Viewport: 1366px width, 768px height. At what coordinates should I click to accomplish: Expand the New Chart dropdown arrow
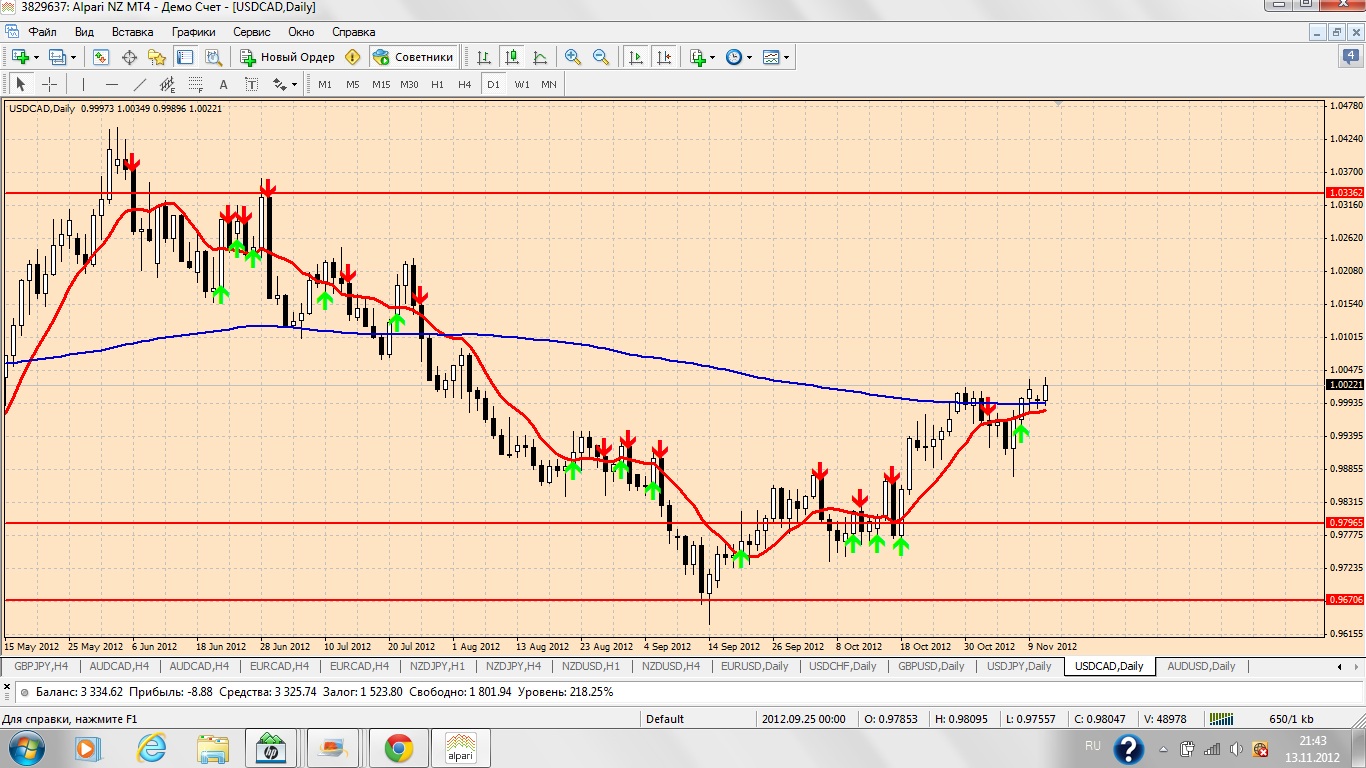coord(35,57)
